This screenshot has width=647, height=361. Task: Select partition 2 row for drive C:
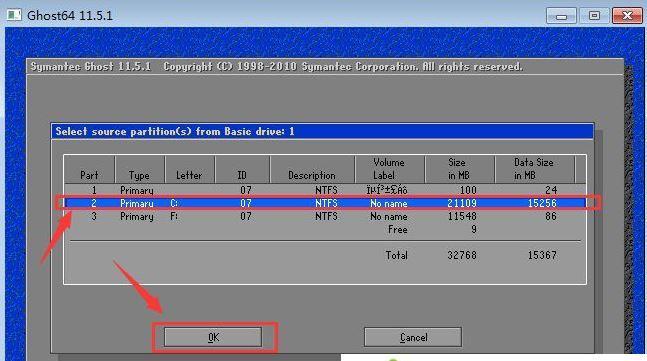point(325,203)
